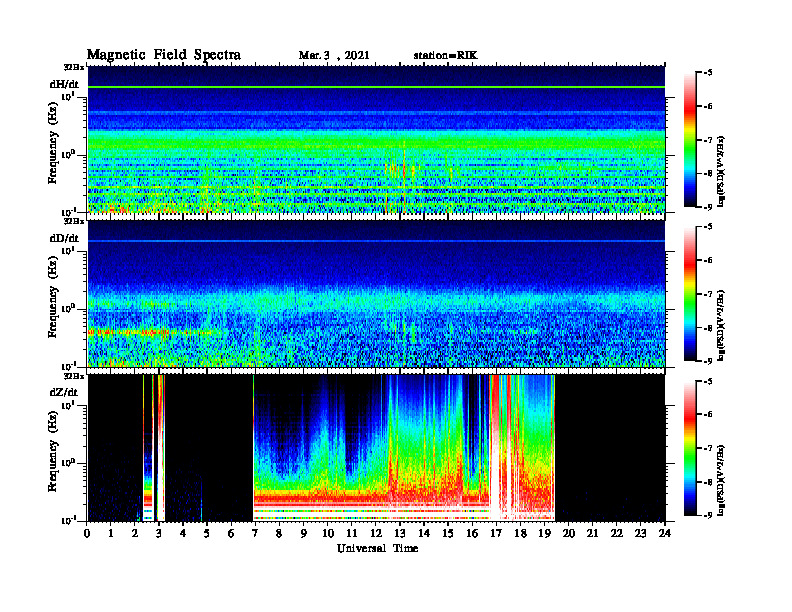Image resolution: width=792 pixels, height=612 pixels.
Task: Click hour tick label "16" on time axis
Action: (472, 534)
